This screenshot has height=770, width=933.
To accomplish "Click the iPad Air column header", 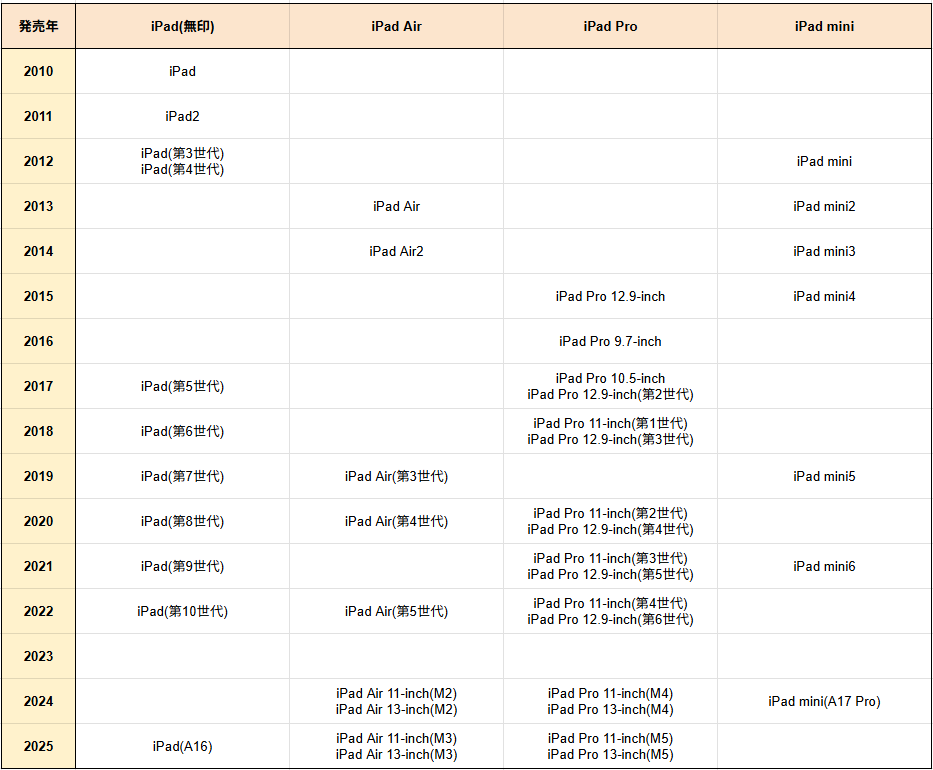I will [396, 27].
